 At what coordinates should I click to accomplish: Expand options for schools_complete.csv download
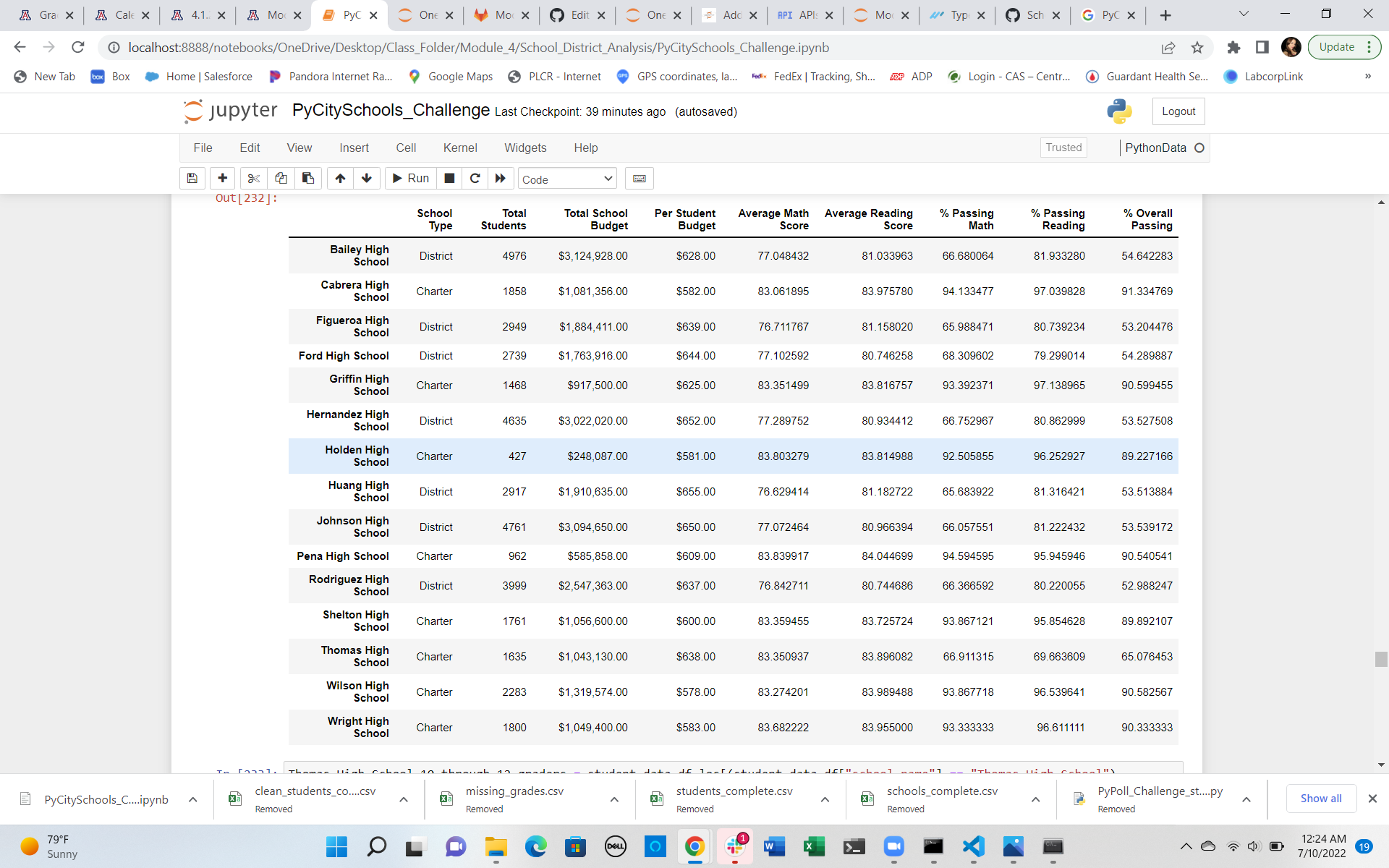point(1035,799)
